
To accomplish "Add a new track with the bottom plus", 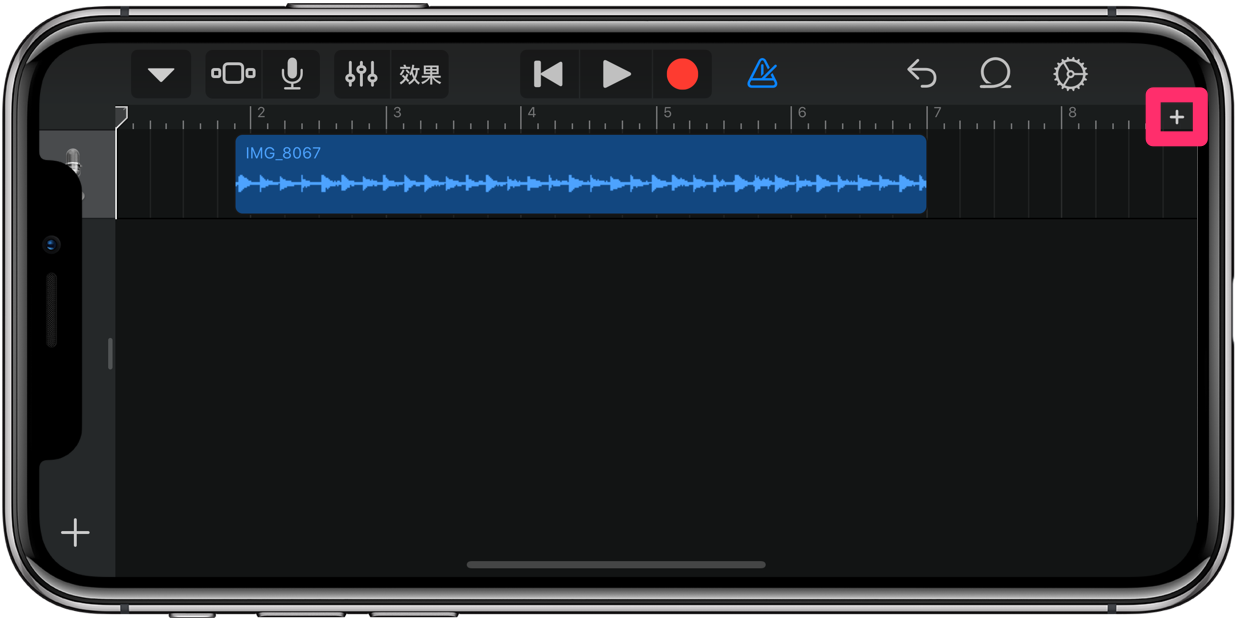I will click(75, 533).
